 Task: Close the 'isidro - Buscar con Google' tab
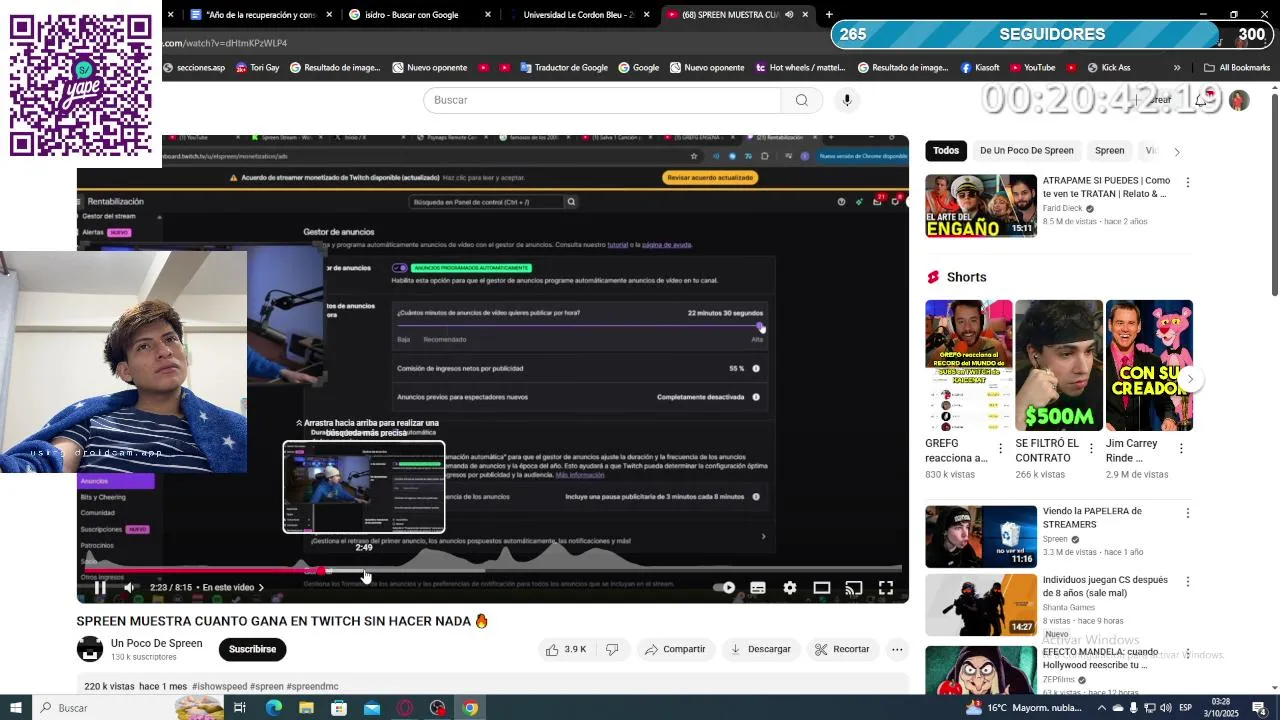[x=488, y=15]
